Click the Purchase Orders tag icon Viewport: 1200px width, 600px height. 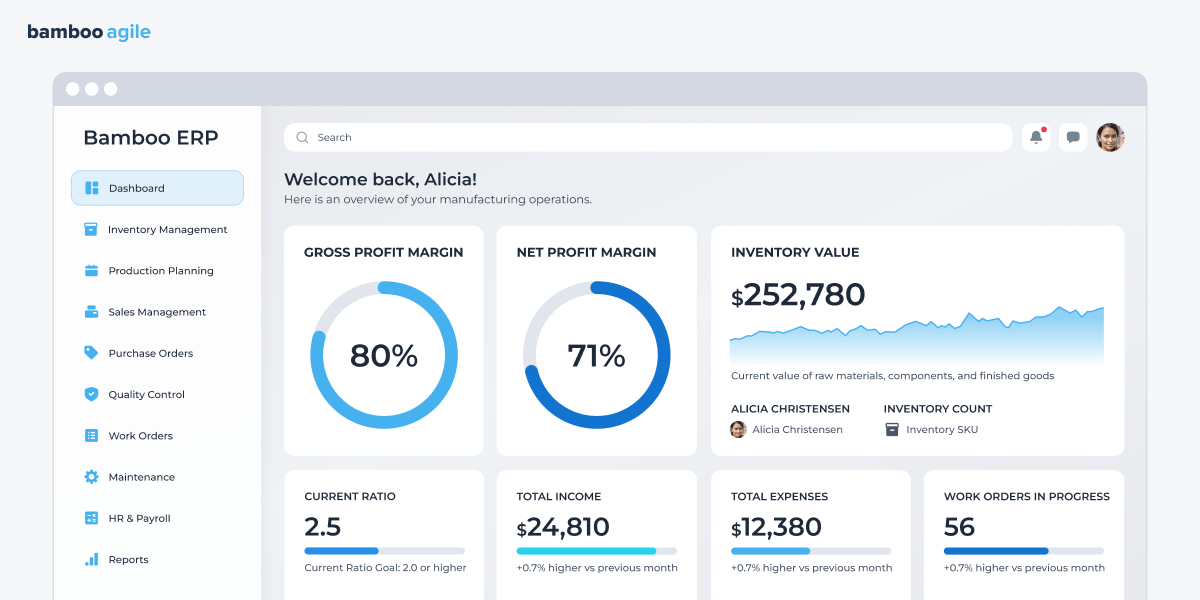click(91, 353)
